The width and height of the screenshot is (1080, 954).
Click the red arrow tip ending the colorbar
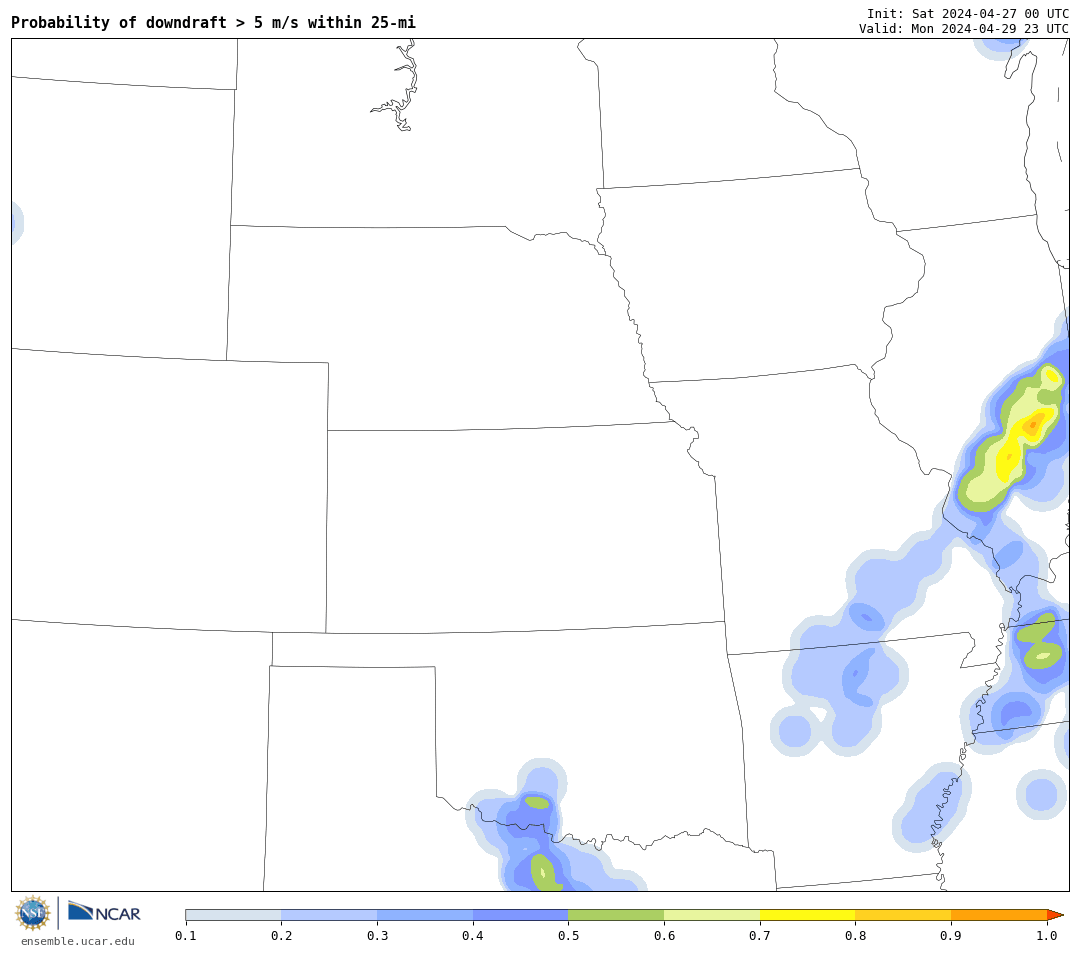tap(1055, 915)
